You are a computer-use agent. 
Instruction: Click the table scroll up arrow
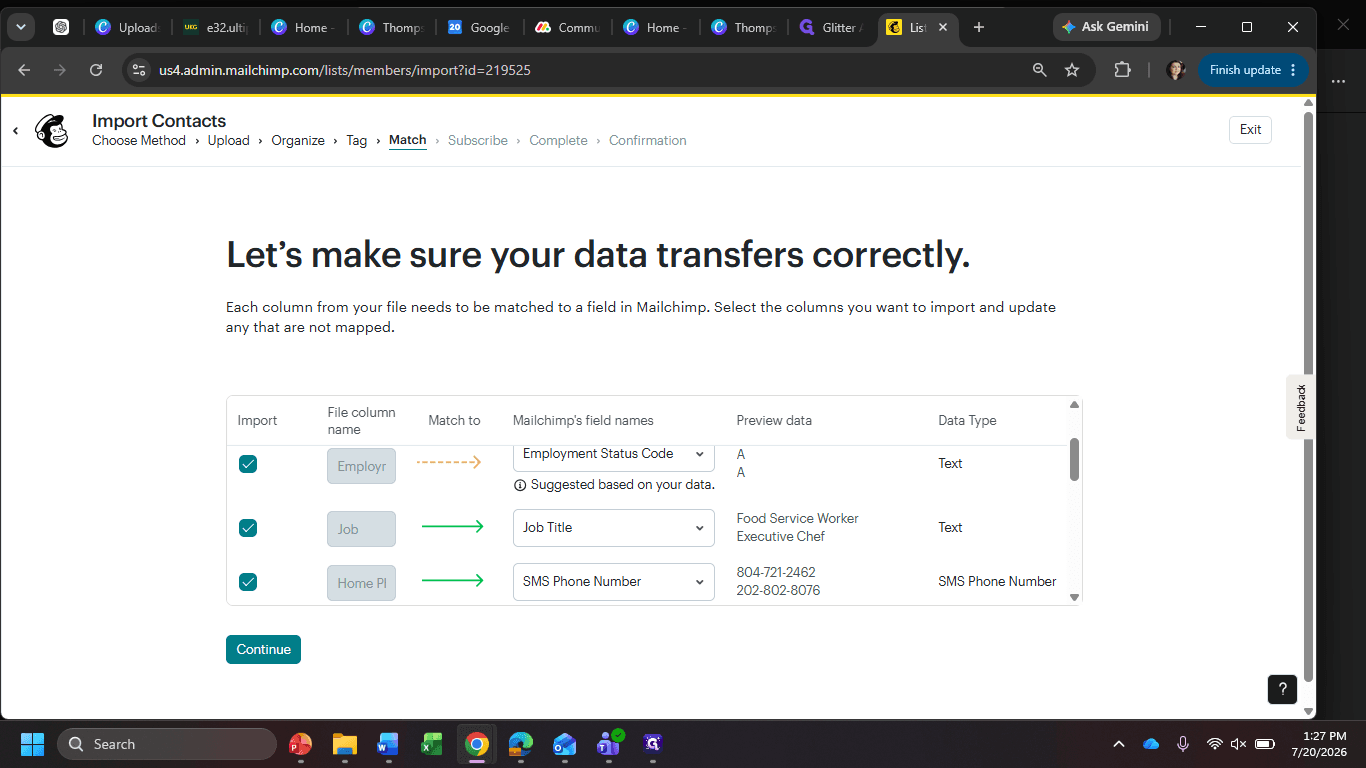(1074, 405)
